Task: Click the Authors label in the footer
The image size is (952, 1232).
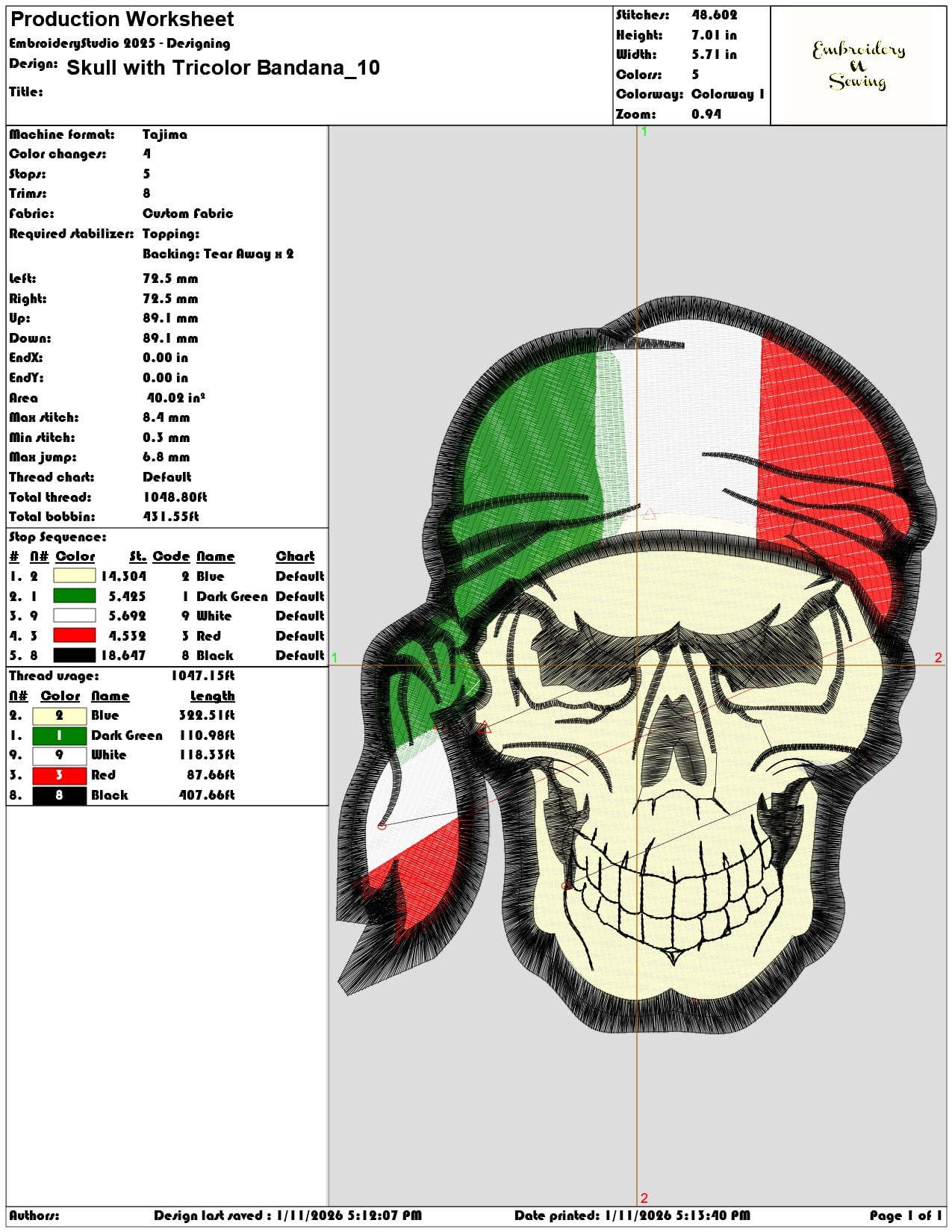Action: (x=34, y=1216)
